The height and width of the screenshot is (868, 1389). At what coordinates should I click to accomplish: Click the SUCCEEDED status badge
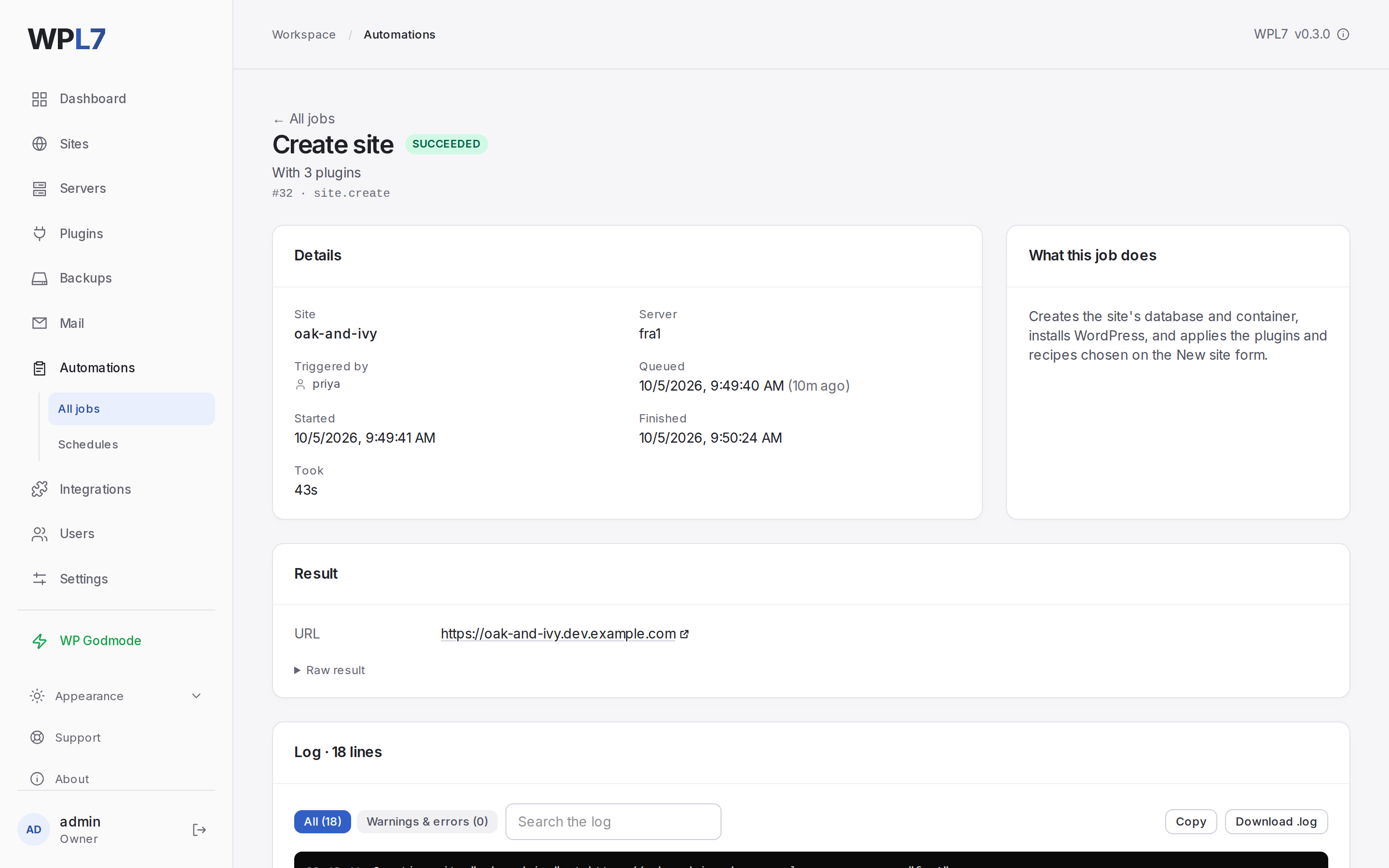click(x=446, y=144)
